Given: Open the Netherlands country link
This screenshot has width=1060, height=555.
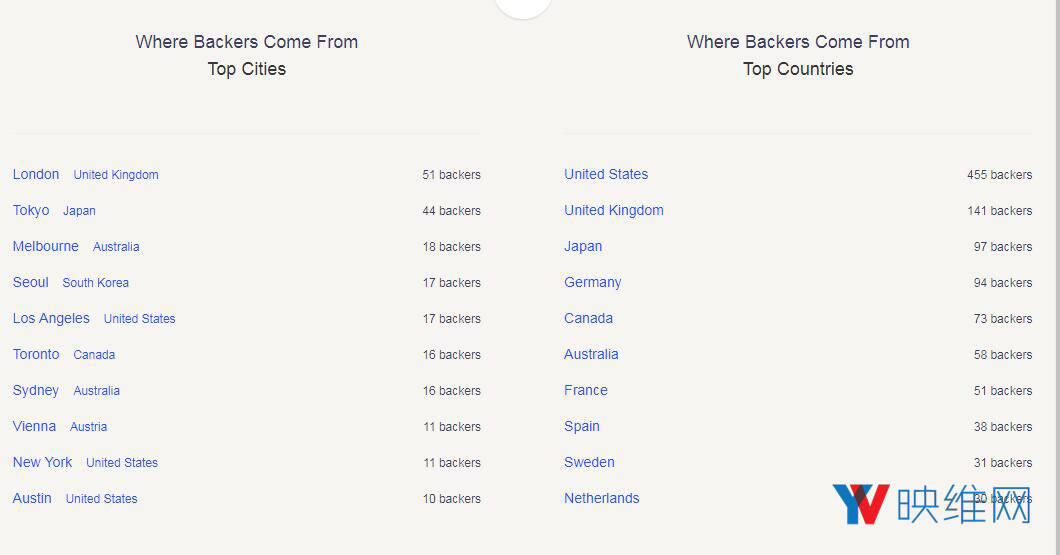Looking at the screenshot, I should pos(602,498).
